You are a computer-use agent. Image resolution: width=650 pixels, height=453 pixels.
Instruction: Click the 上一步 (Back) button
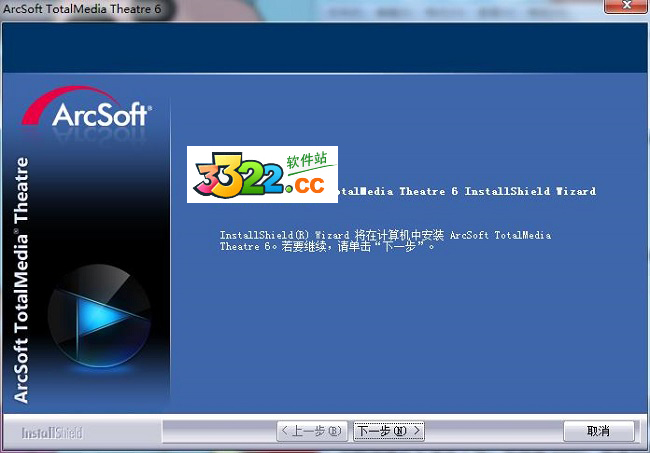[x=312, y=431]
